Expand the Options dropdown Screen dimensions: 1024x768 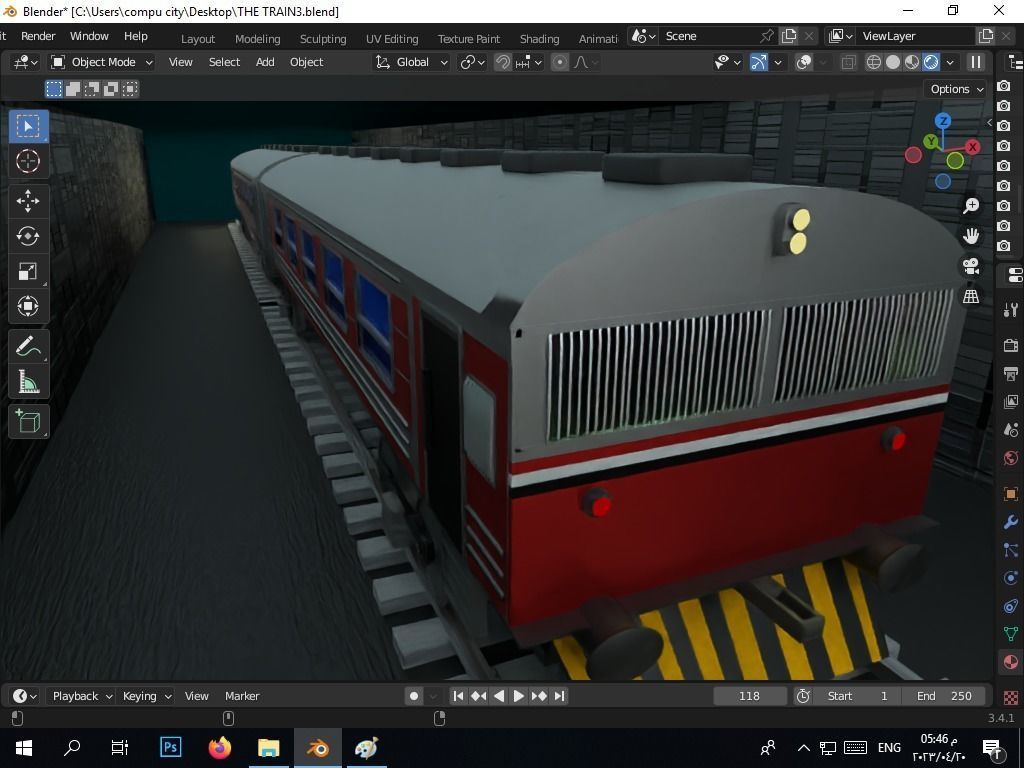[x=955, y=89]
